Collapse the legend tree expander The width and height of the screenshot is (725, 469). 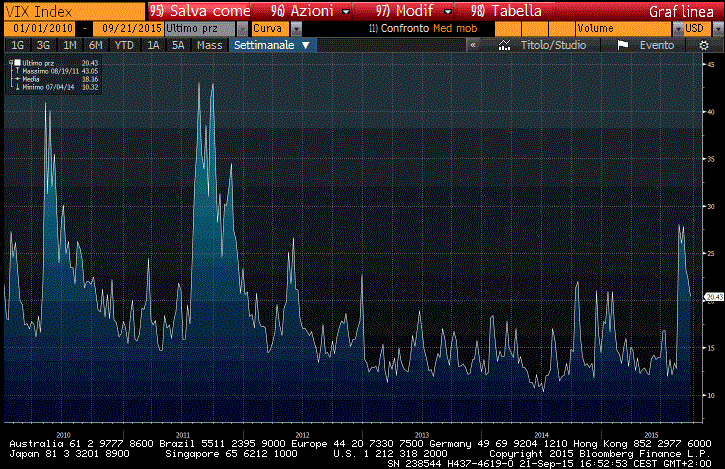[x=9, y=63]
